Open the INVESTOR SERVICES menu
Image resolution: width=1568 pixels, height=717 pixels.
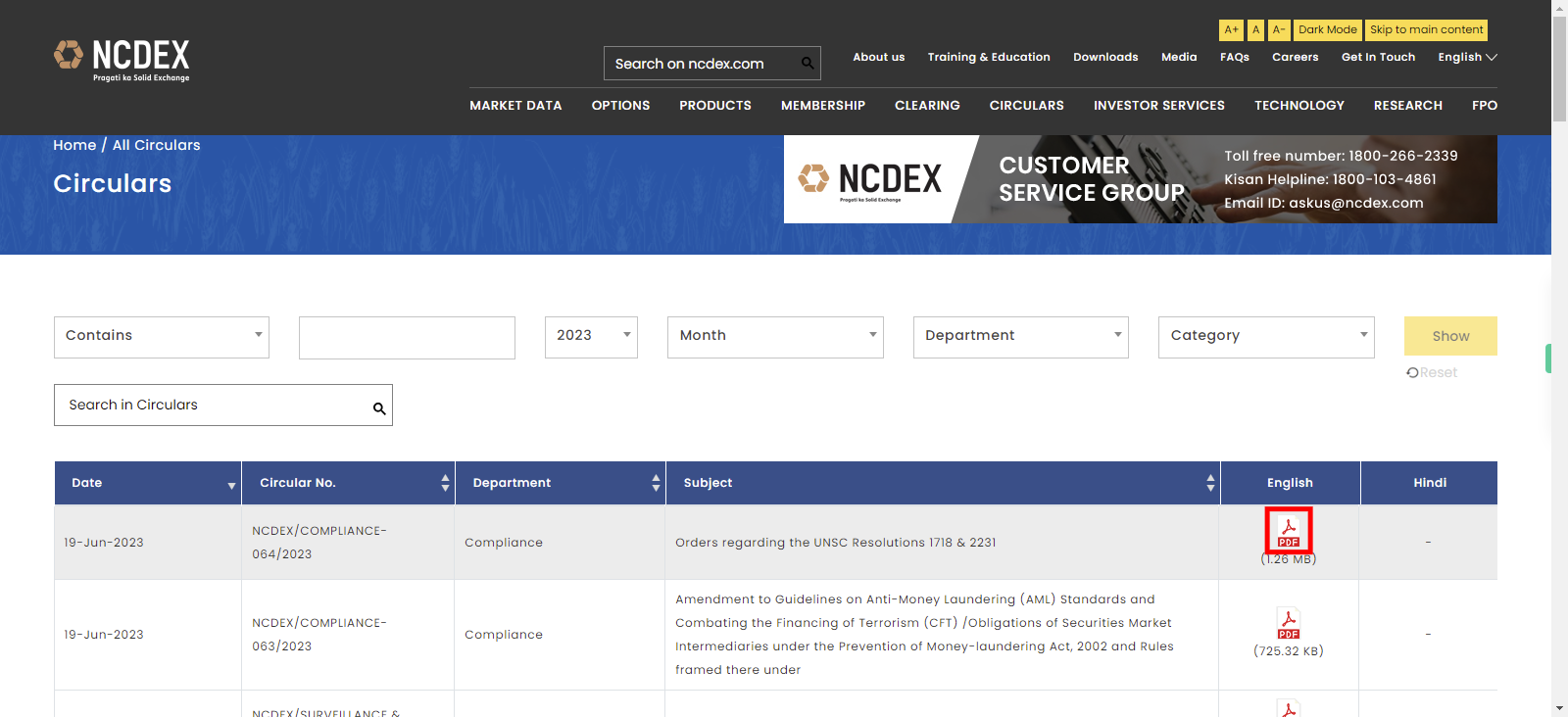coord(1159,105)
